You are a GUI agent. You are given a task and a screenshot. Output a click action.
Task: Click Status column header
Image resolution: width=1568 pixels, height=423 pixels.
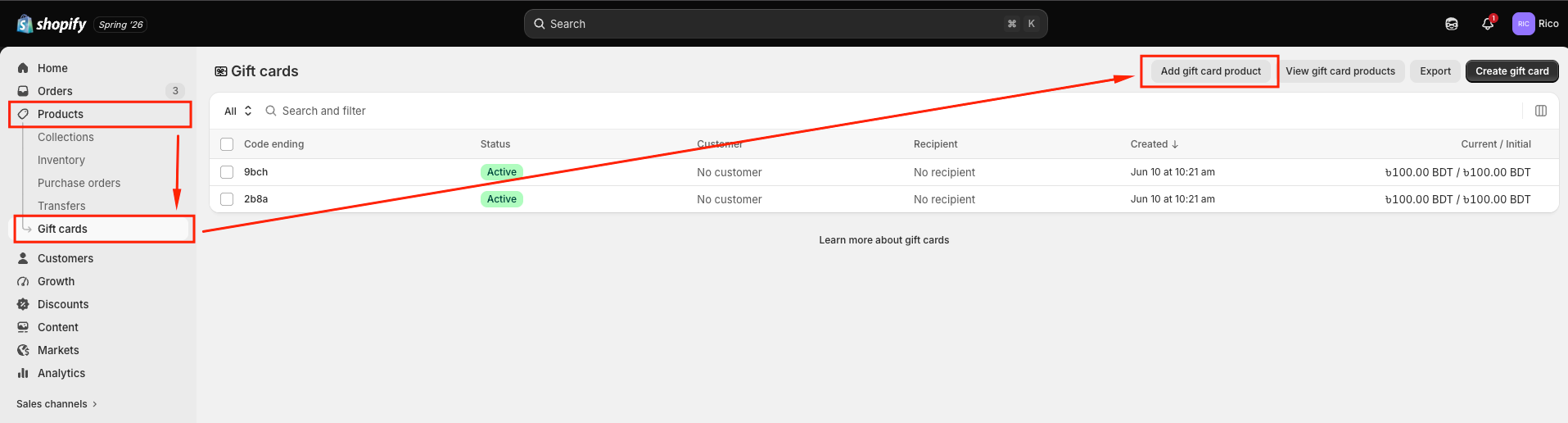click(495, 144)
